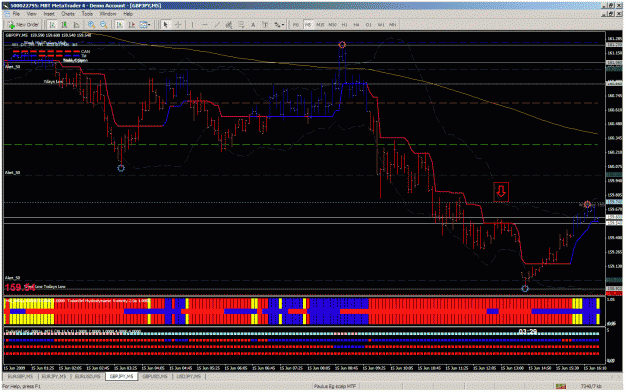The height and width of the screenshot is (392, 625).
Task: Open the chart templates dropdown
Action: click(145, 25)
